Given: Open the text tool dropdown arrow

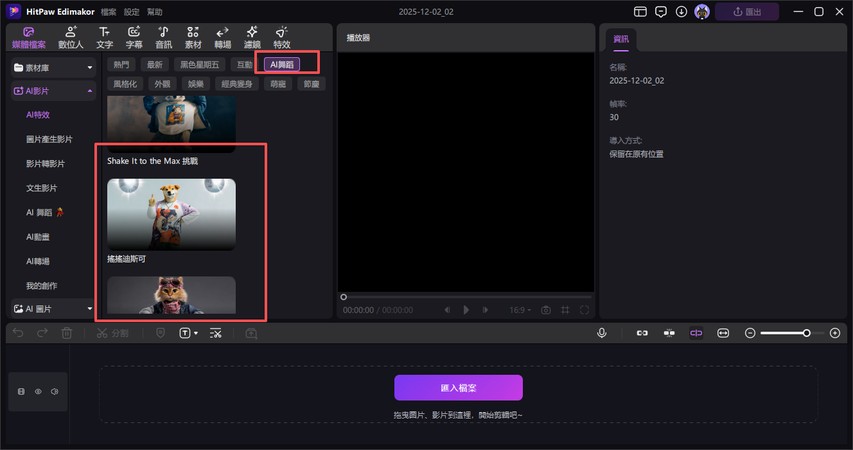Looking at the screenshot, I should coord(196,333).
